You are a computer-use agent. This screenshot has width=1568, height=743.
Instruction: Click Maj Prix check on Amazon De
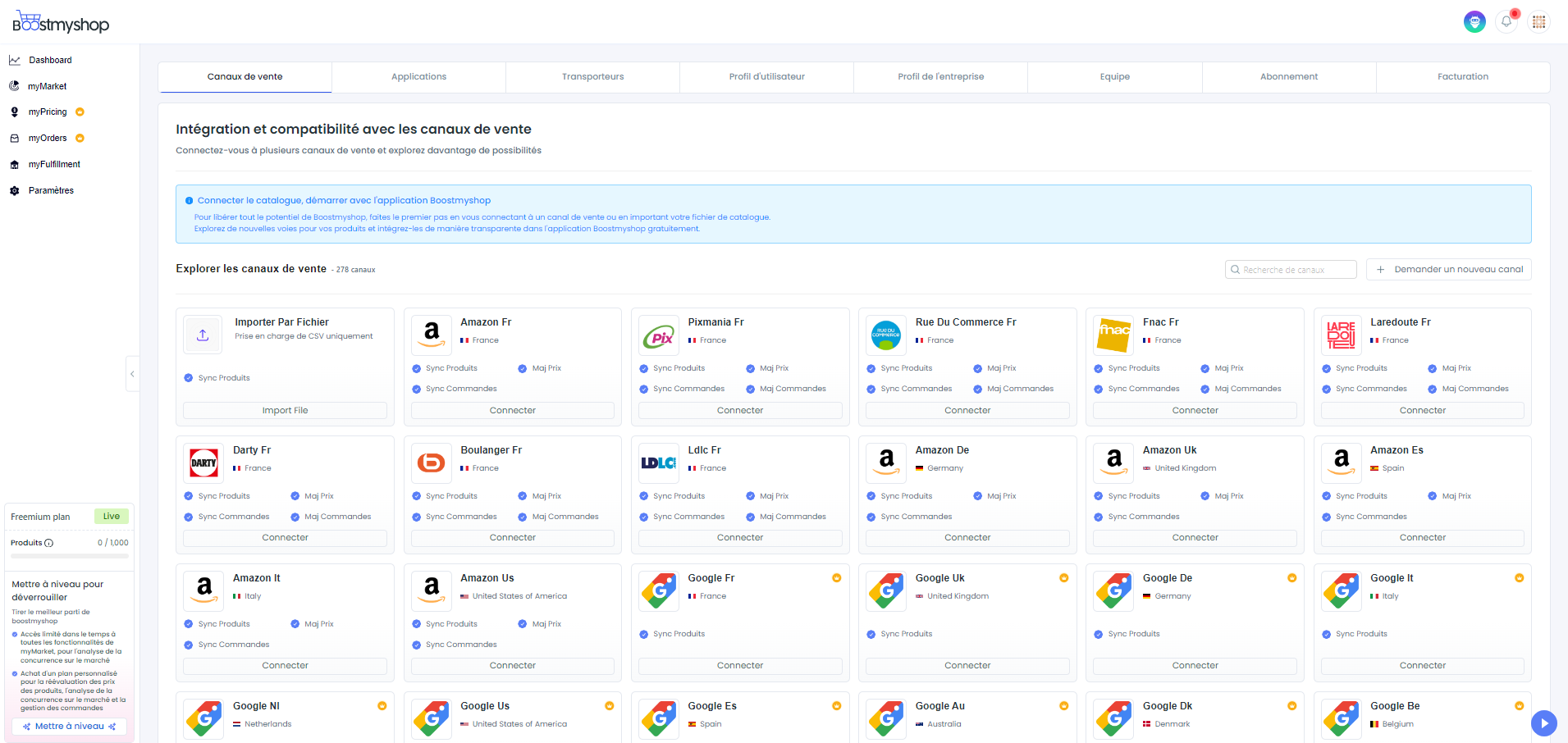click(x=977, y=496)
